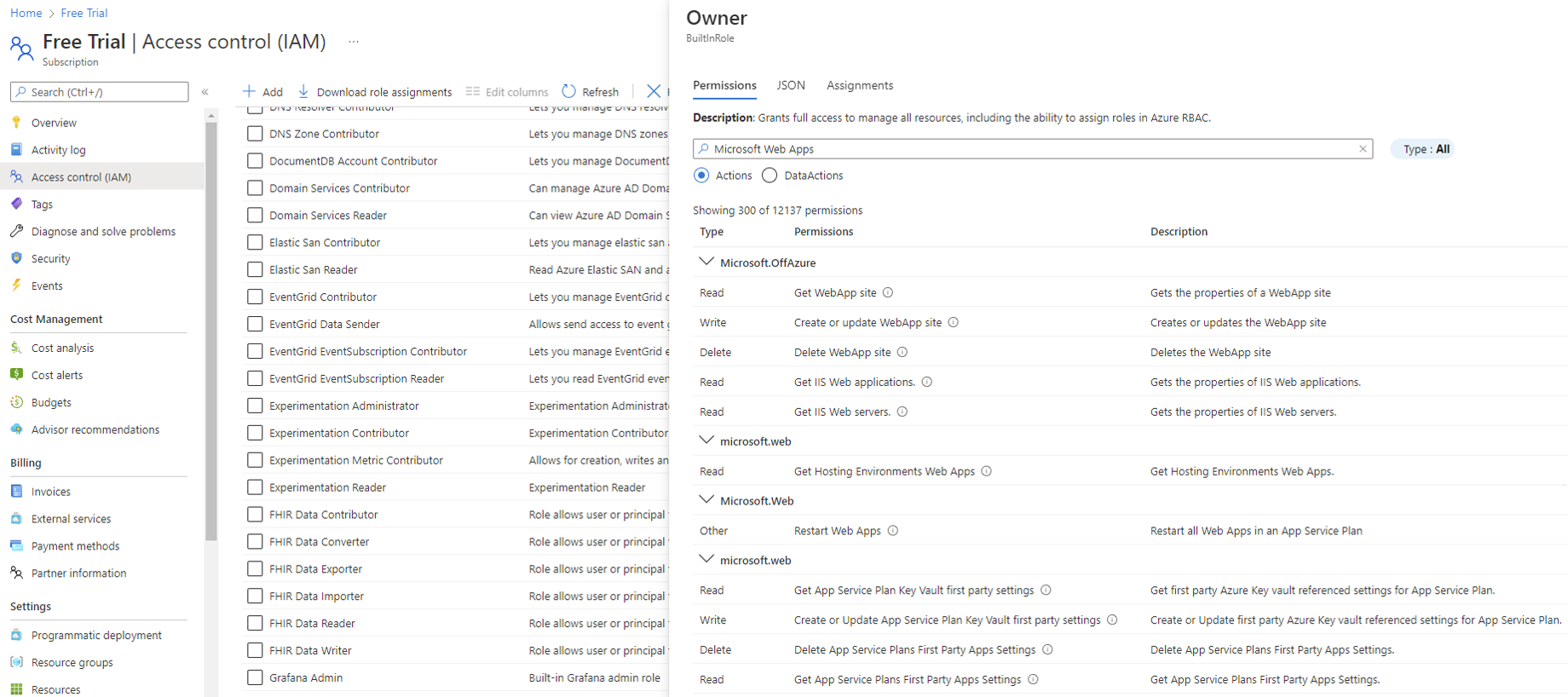Click the External services icon
Viewport: 1568px width, 697px height.
[16, 518]
